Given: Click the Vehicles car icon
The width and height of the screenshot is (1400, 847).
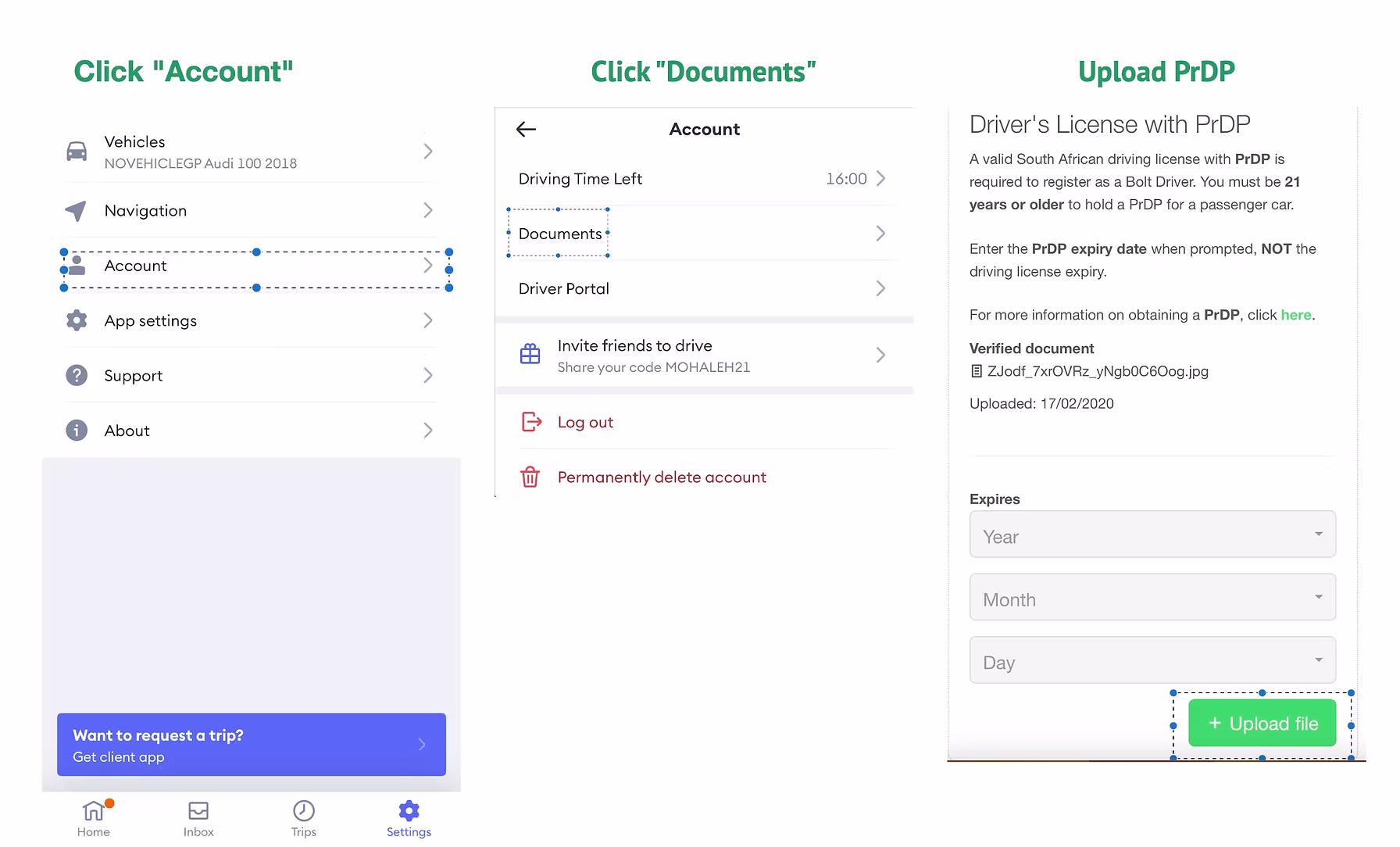Looking at the screenshot, I should (77, 152).
